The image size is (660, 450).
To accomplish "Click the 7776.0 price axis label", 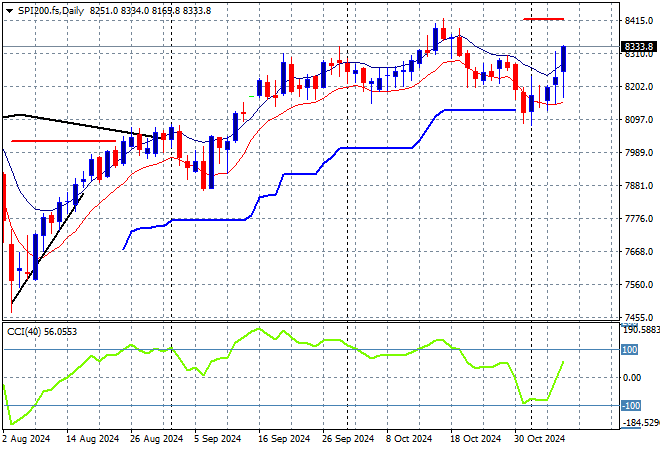I will coord(639,218).
